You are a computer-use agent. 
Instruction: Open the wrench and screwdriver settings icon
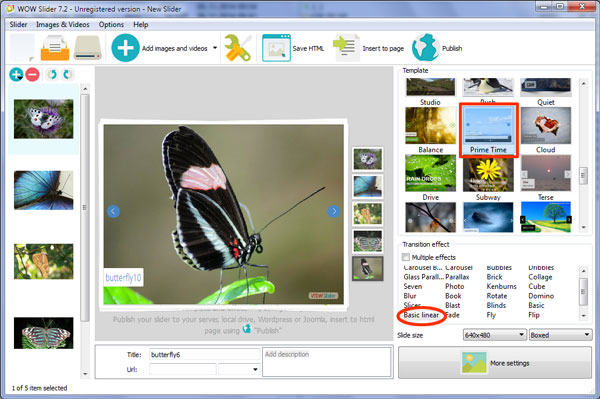point(238,48)
